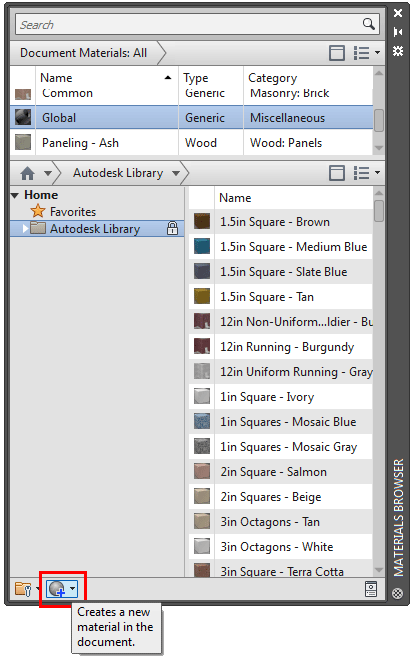
Task: Click the auto-hide palette icon
Action: 398,32
